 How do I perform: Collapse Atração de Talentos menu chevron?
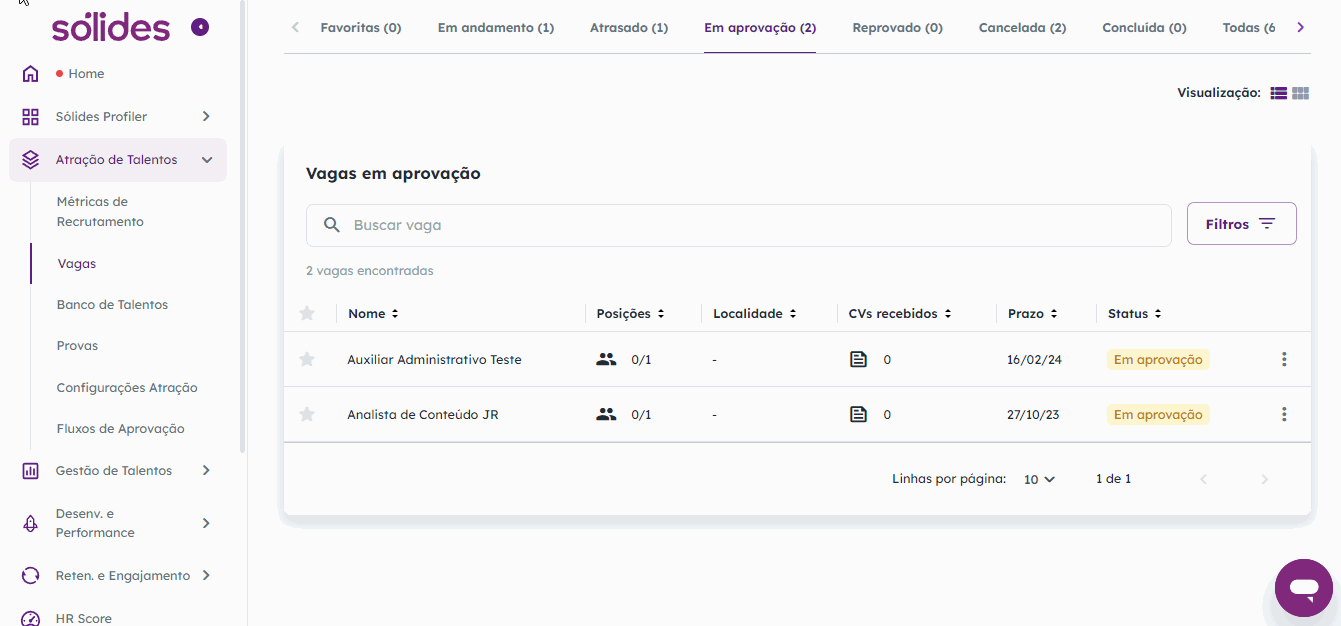[206, 160]
